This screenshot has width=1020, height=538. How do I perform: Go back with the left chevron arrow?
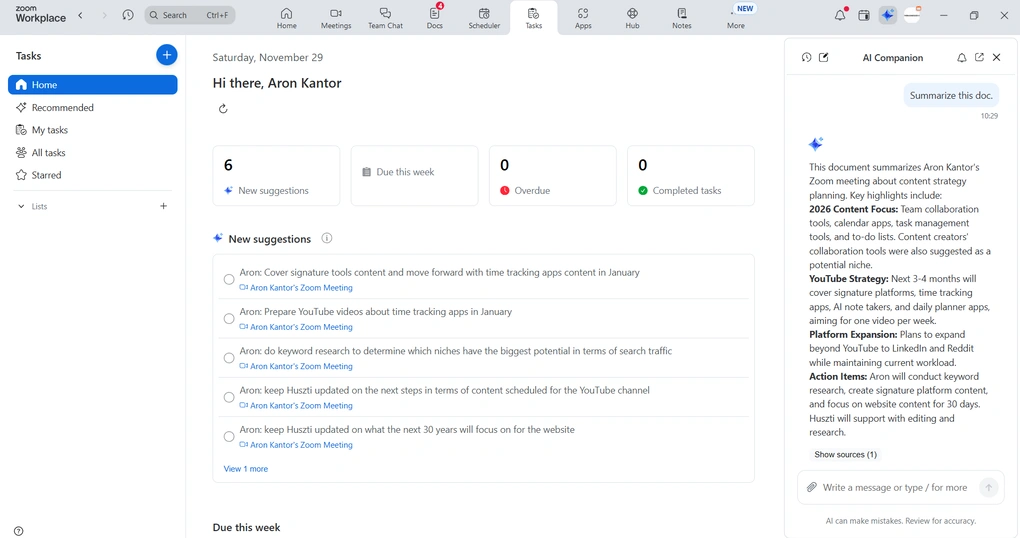(x=81, y=15)
